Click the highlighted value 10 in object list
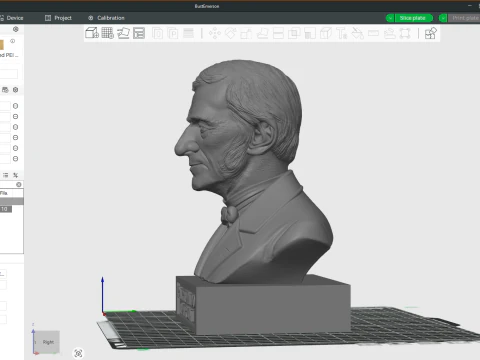Screen dimensions: 480x360 [x=5, y=209]
